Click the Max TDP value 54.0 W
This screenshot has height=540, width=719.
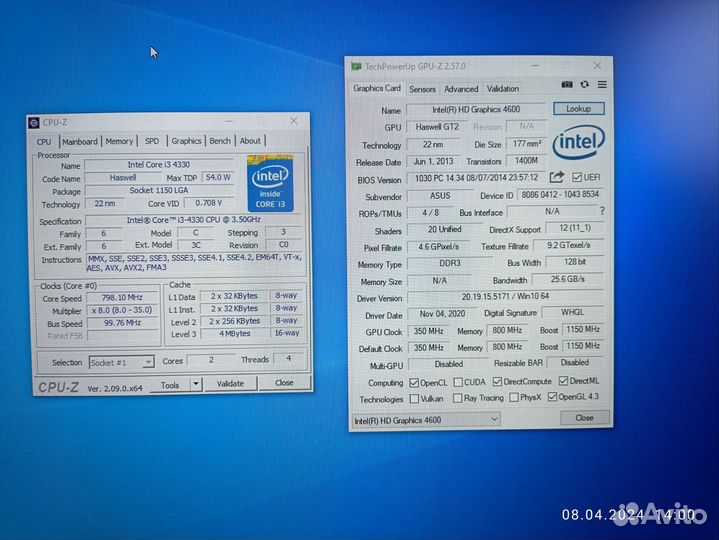pyautogui.click(x=218, y=177)
